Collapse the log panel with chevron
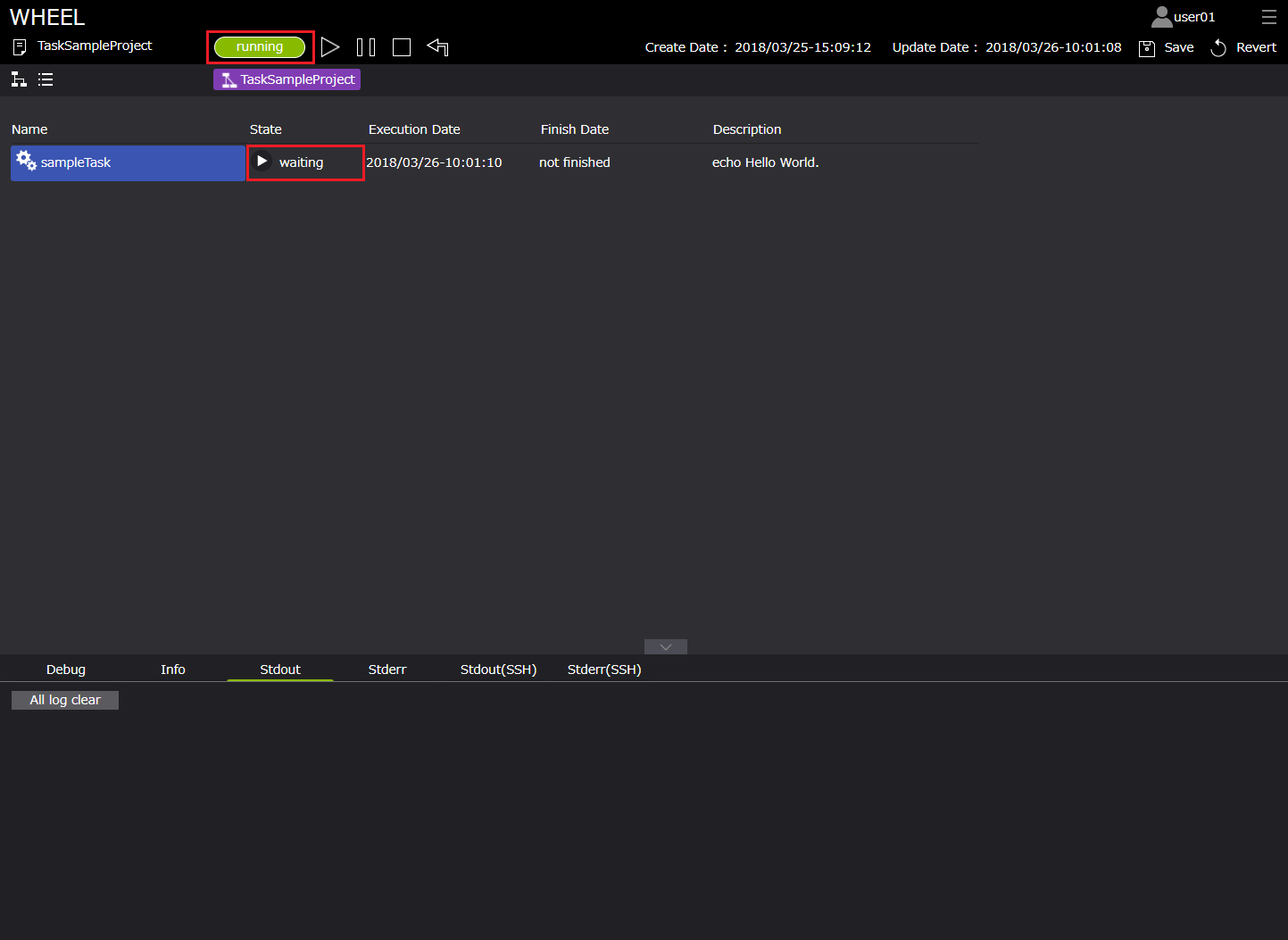1288x940 pixels. pos(665,646)
